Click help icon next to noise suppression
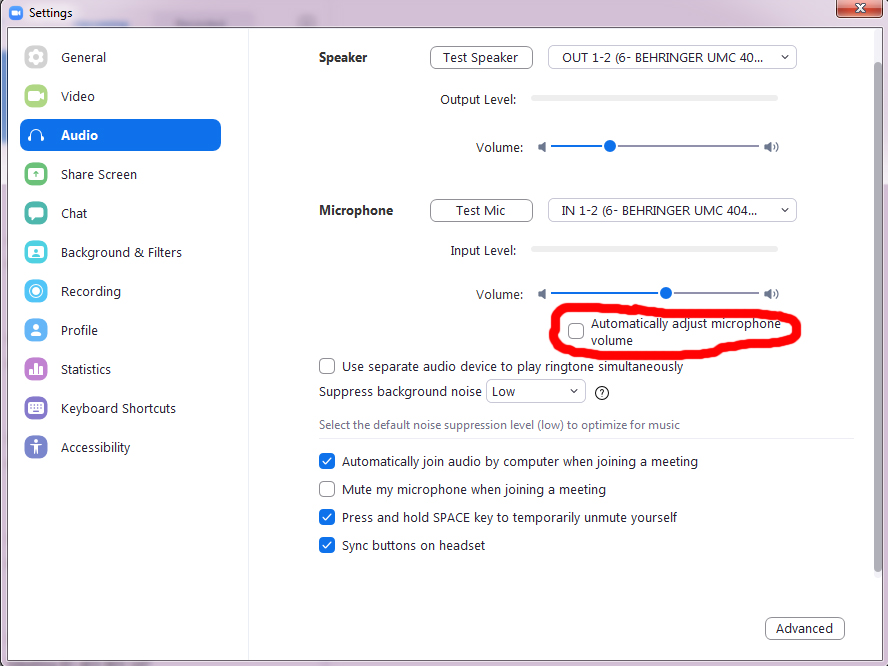The width and height of the screenshot is (888, 666). coord(602,392)
